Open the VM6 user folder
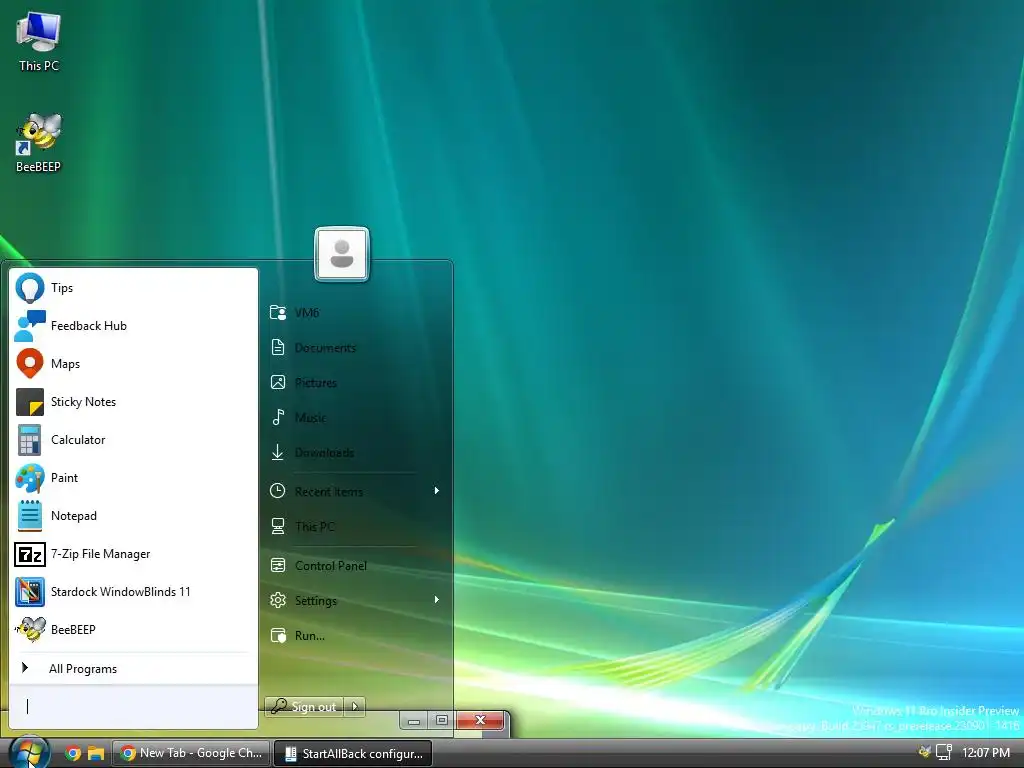The width and height of the screenshot is (1024, 768). pos(355,313)
